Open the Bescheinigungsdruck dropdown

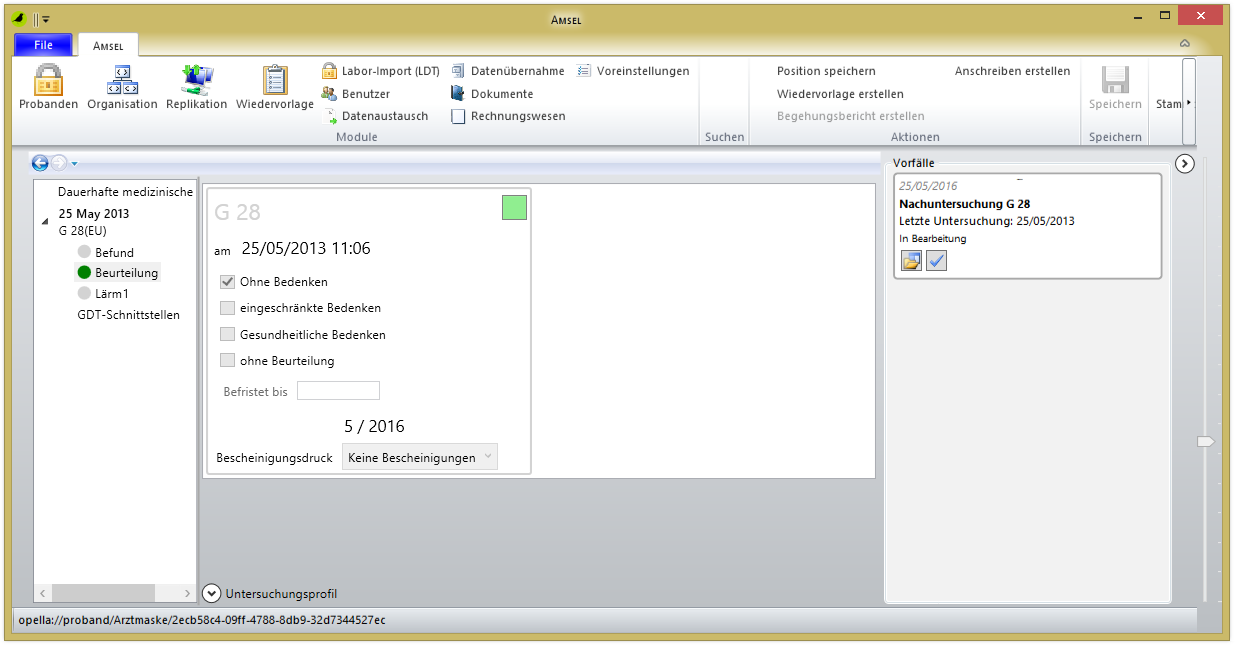coord(419,458)
